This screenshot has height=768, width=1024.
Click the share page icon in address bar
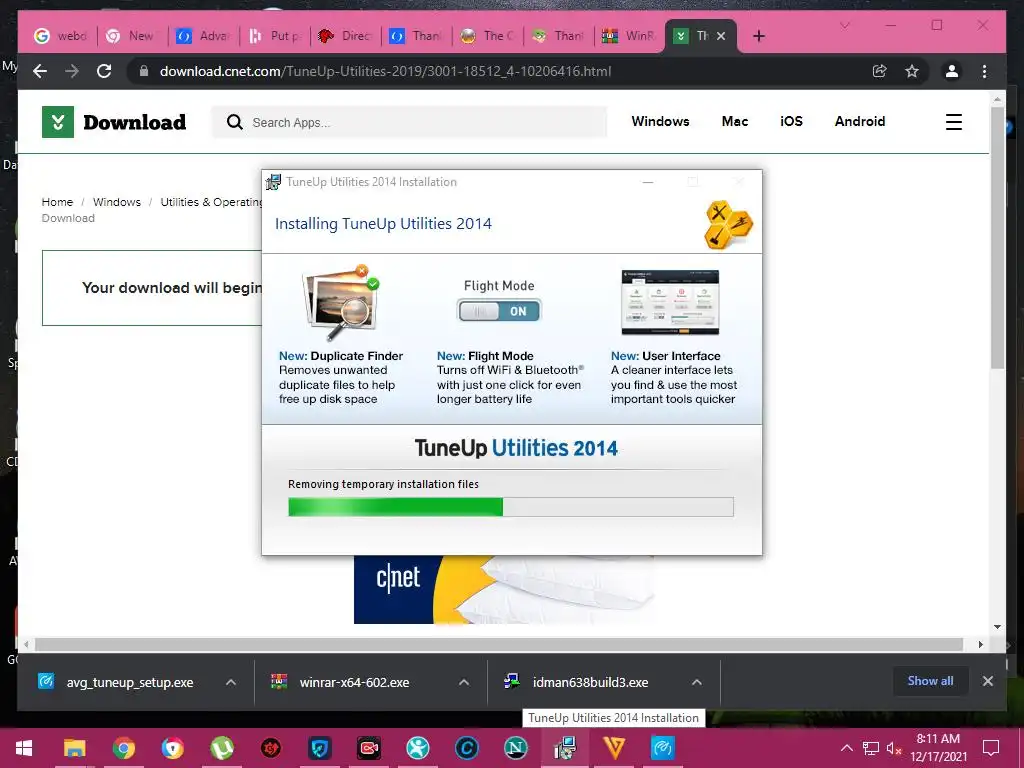pos(880,71)
